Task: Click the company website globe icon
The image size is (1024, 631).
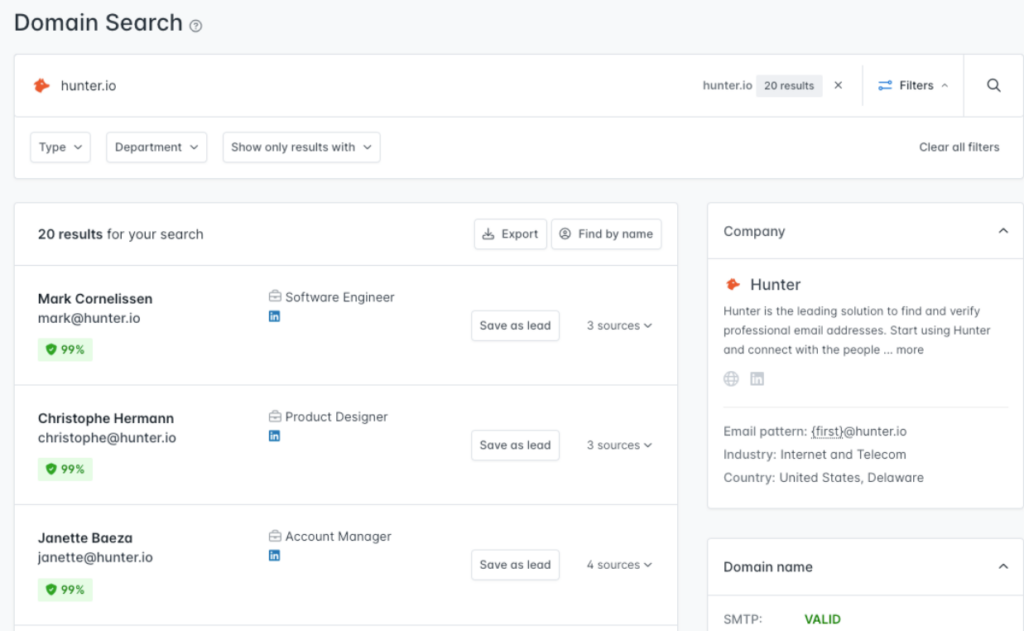Action: coord(731,379)
